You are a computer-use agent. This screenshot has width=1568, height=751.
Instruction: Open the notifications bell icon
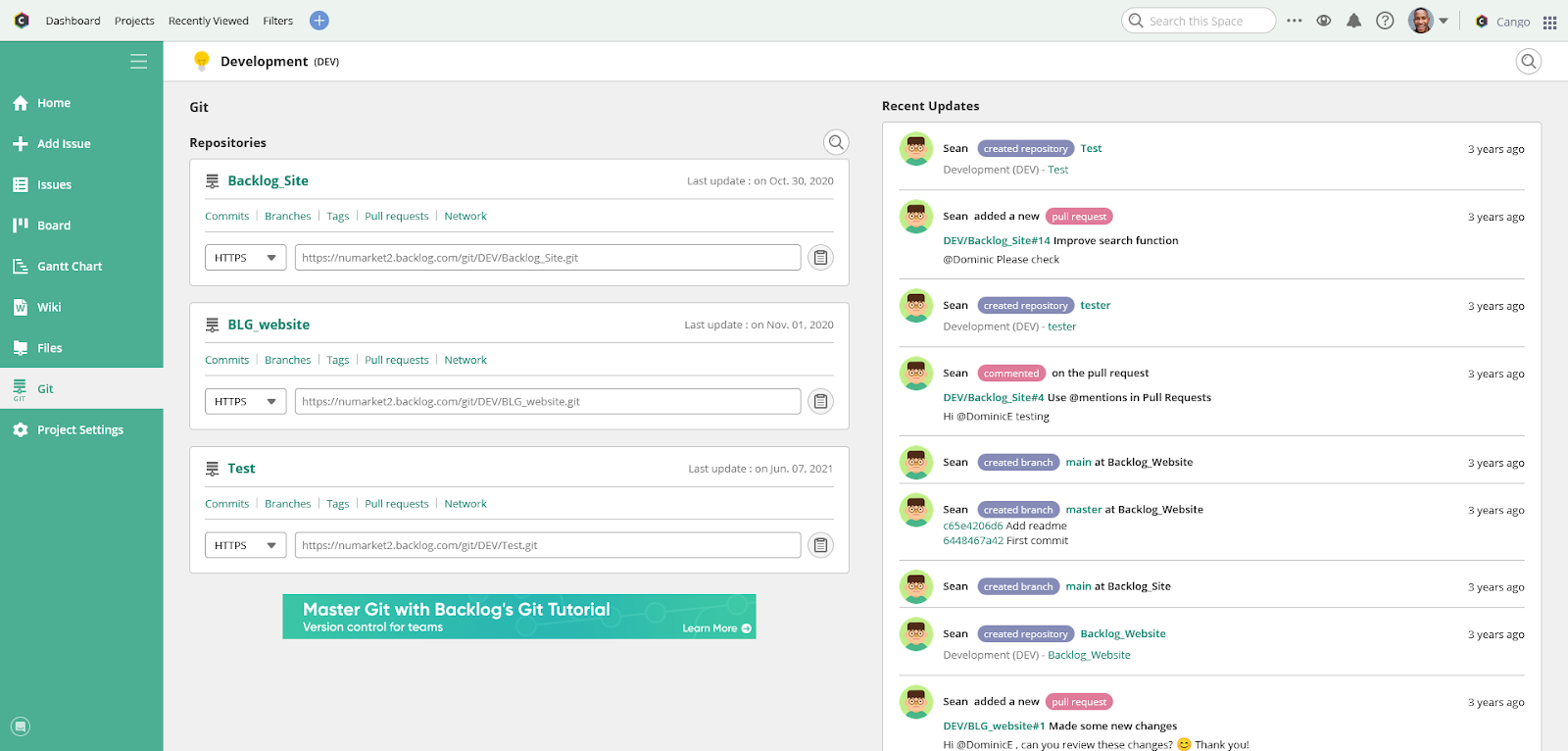point(1353,21)
